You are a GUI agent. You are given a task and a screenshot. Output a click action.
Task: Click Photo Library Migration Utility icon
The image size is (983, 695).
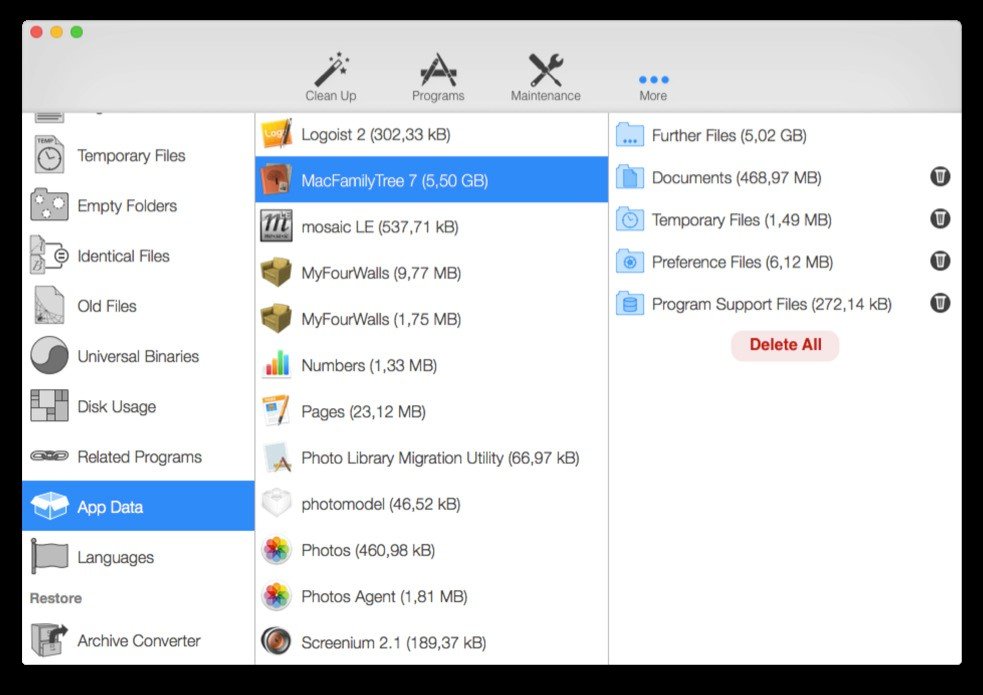276,457
